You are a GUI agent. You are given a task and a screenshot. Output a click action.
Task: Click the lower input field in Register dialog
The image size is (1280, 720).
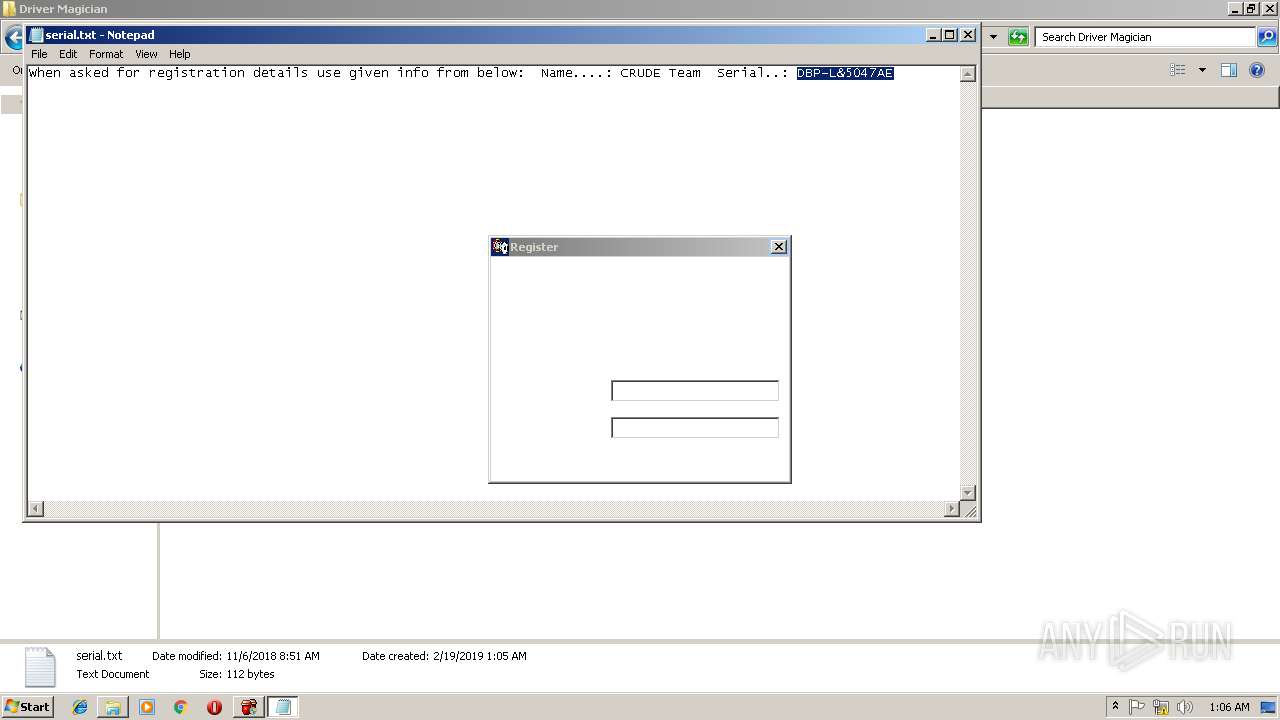[695, 428]
